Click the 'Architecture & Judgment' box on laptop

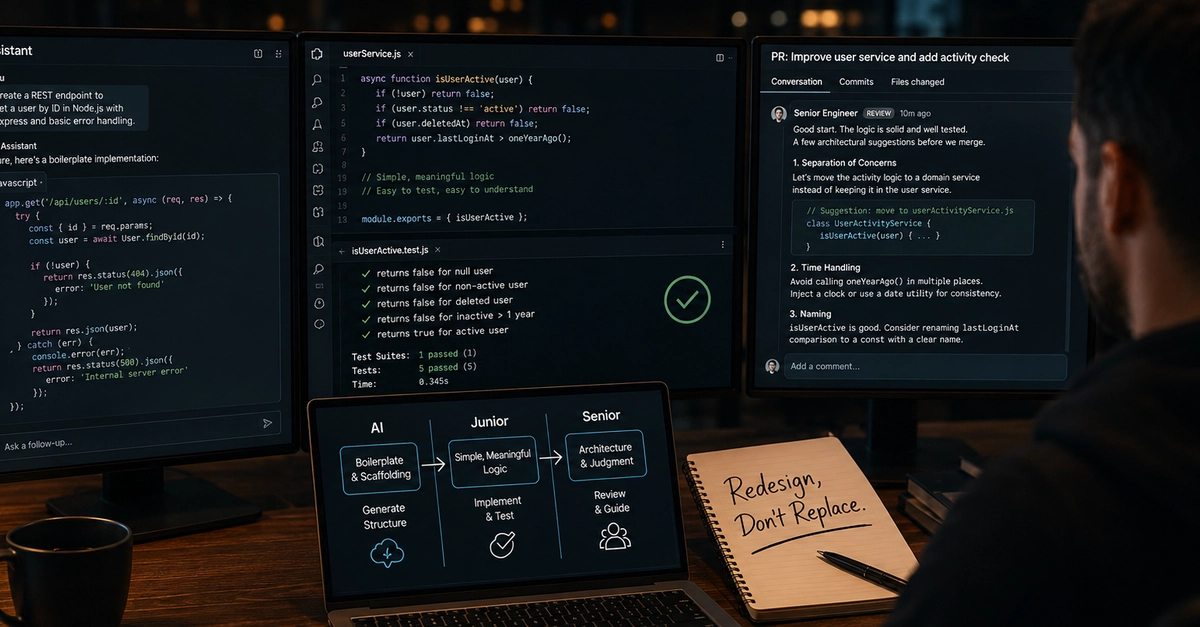605,455
